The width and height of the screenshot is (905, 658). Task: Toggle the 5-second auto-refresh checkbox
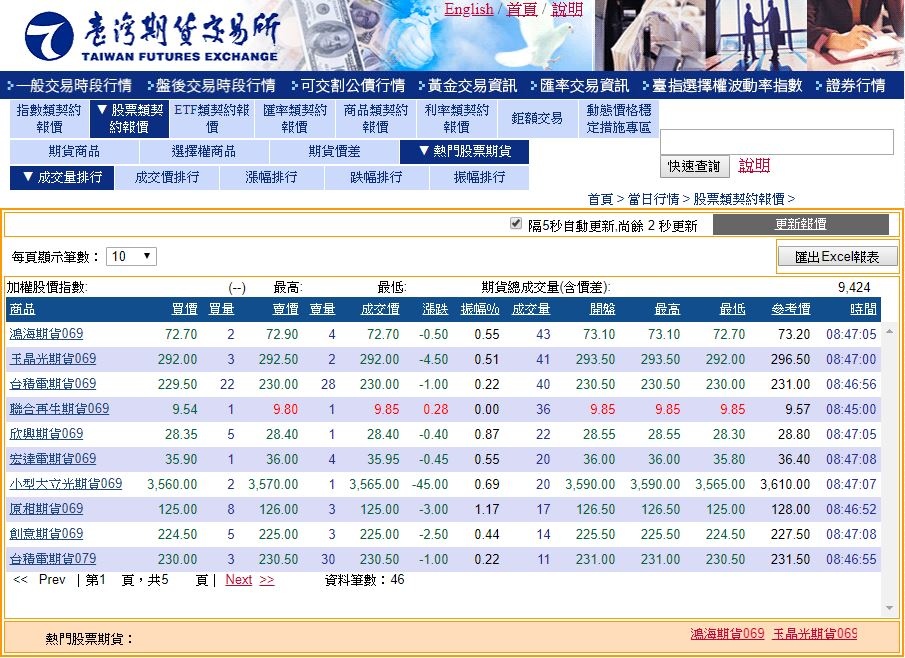[516, 223]
